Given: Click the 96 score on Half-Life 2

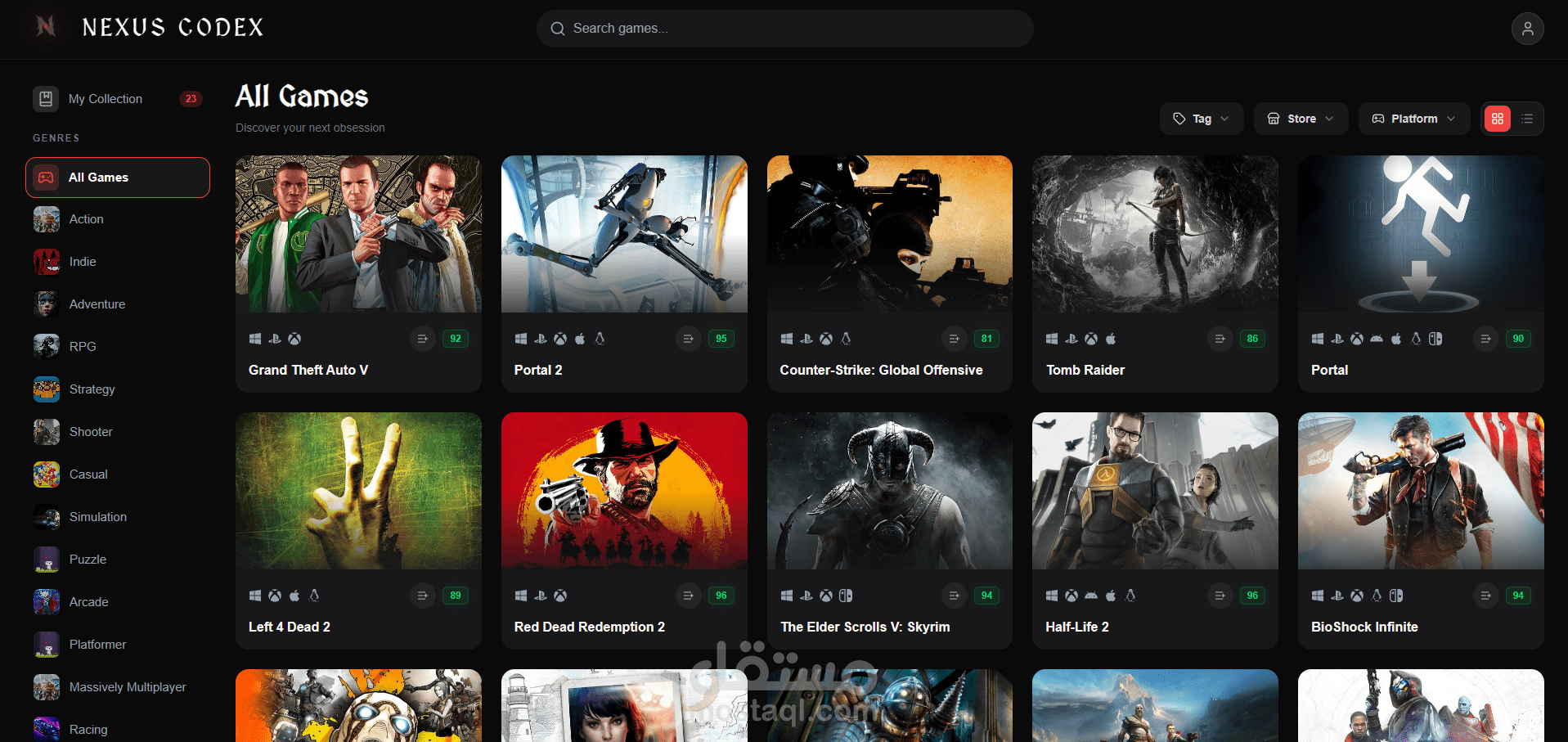Looking at the screenshot, I should pos(1252,596).
